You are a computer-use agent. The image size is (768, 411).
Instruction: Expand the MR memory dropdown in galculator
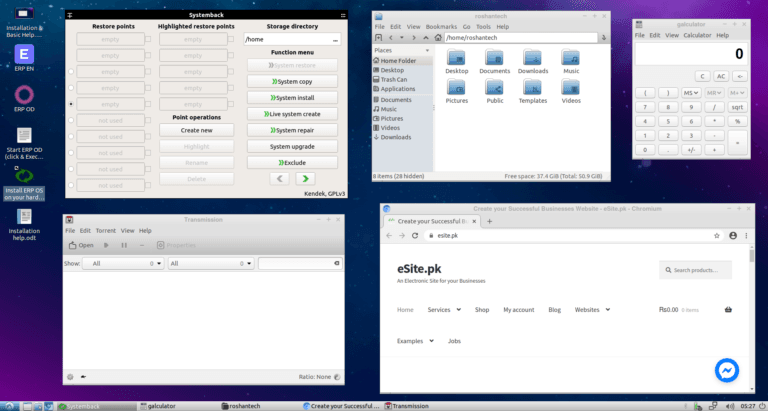[714, 93]
